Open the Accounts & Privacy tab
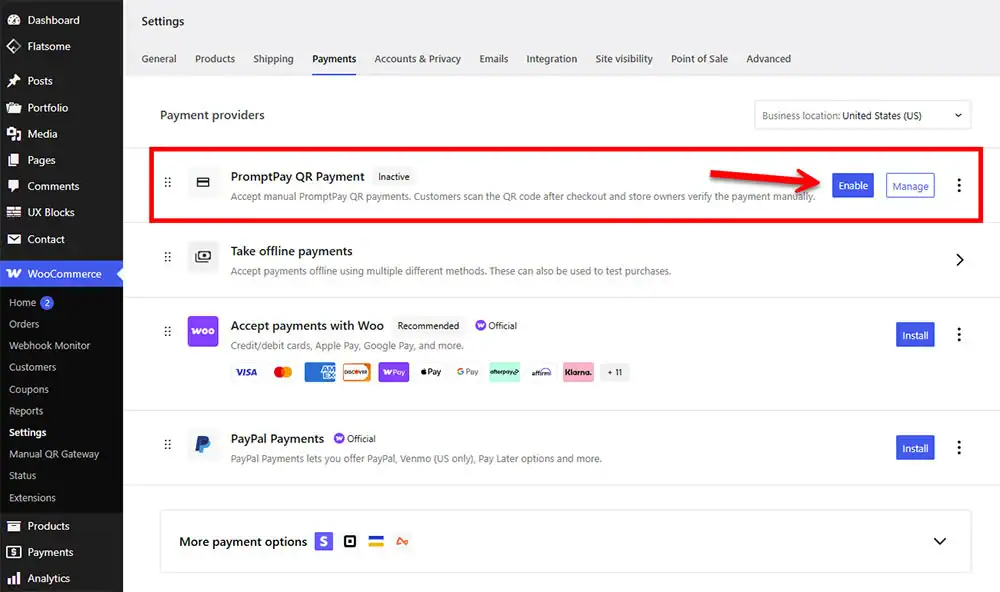 click(418, 59)
